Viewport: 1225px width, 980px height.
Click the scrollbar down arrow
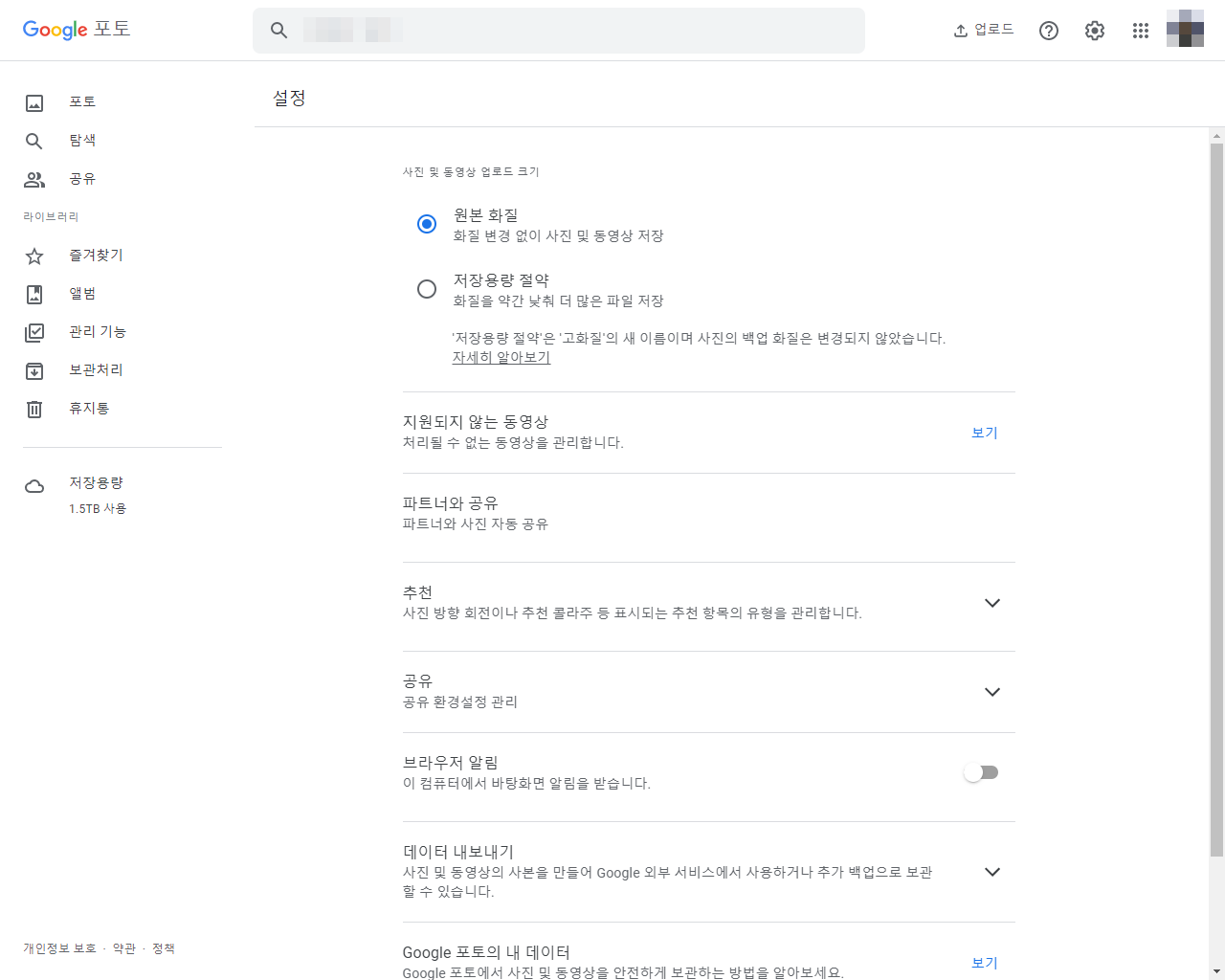click(1216, 971)
